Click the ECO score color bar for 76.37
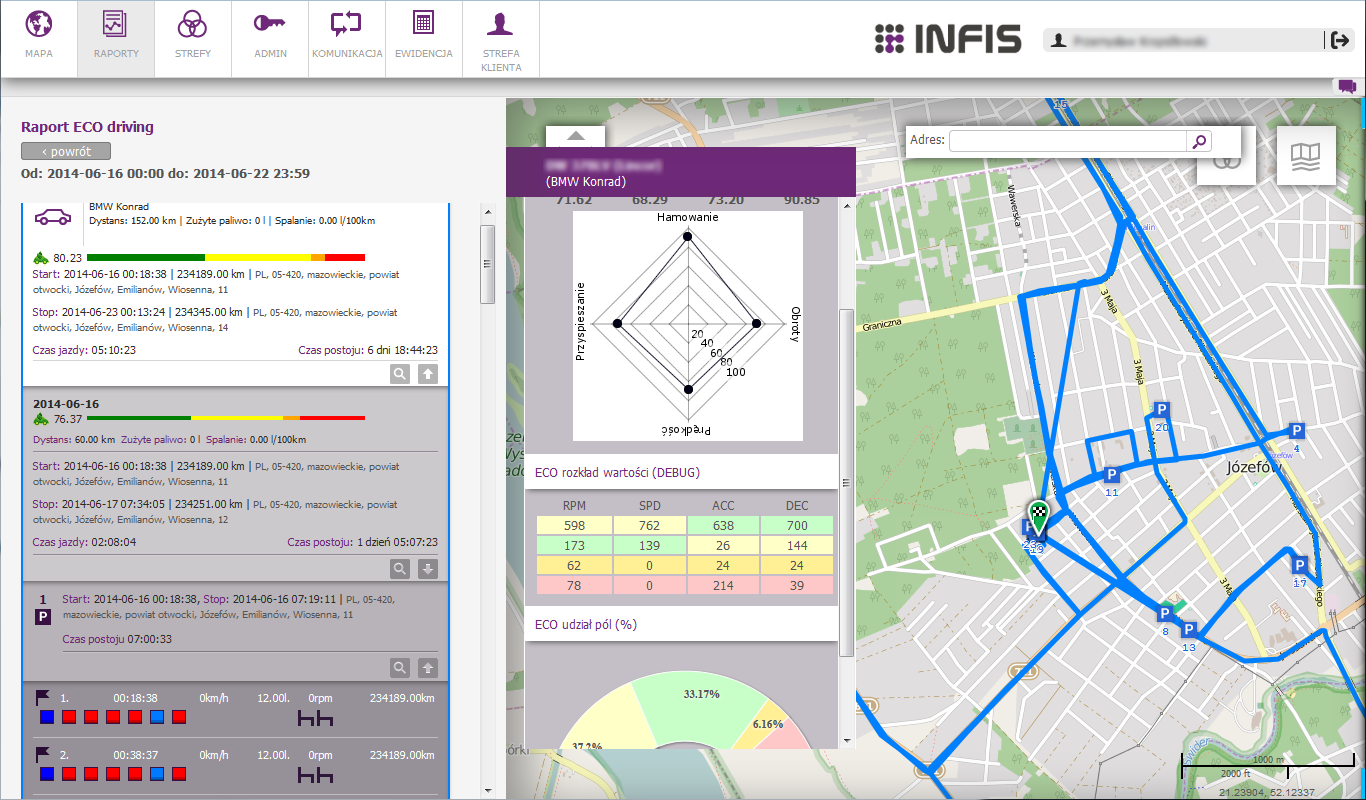The image size is (1366, 800). tap(226, 418)
